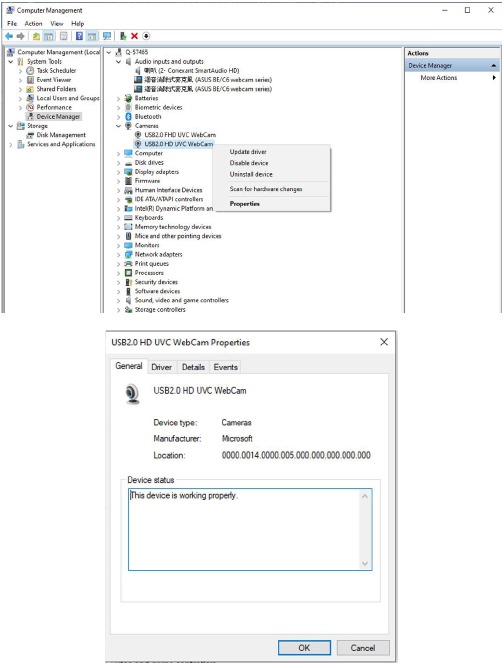
Task: Select the USB2.0 FHD UVC WebCam icon
Action: tap(138, 135)
